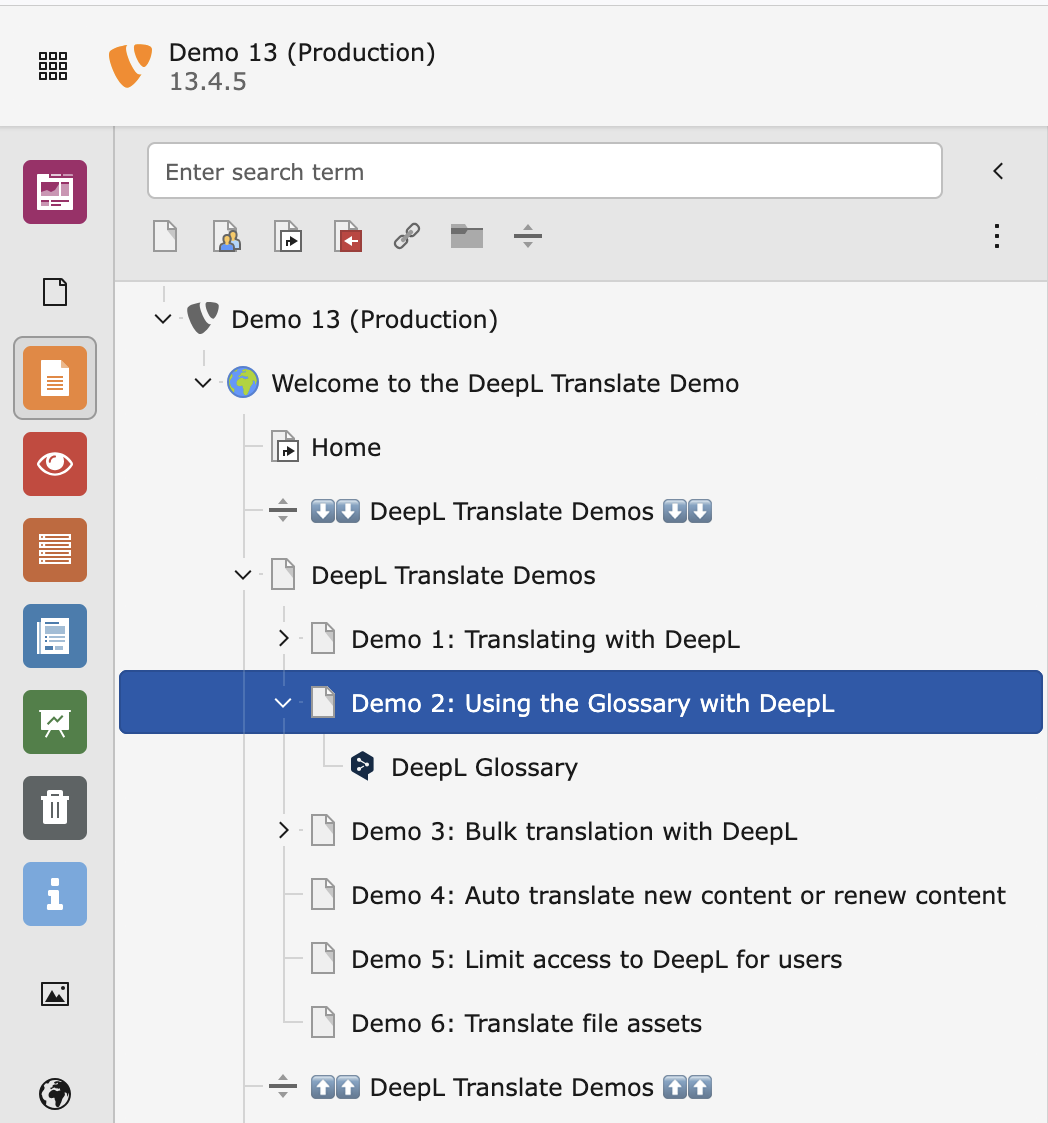The width and height of the screenshot is (1048, 1123).
Task: Select the DeepL Translate Demos page
Action: point(453,576)
